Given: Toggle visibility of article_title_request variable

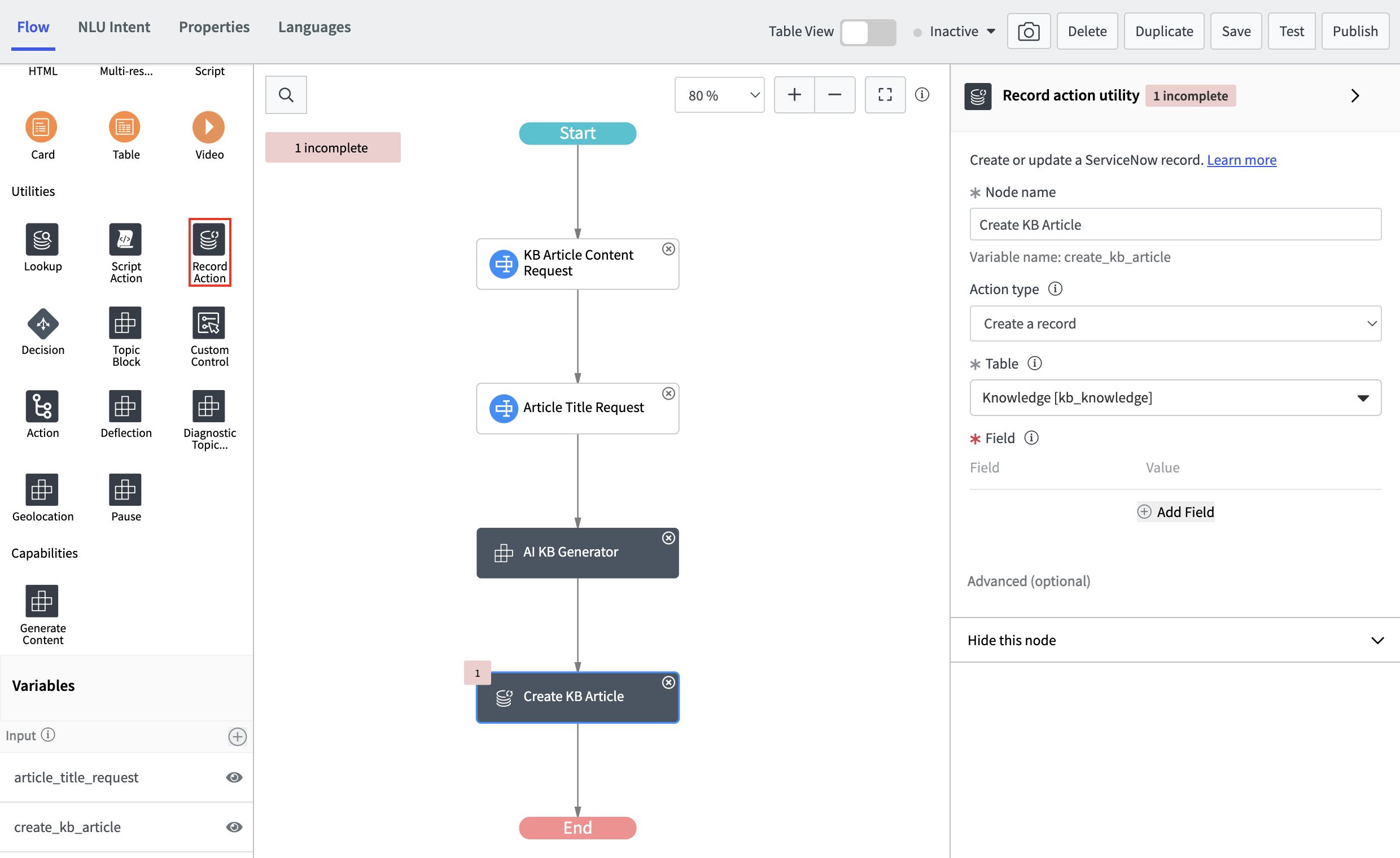Looking at the screenshot, I should pos(234,777).
